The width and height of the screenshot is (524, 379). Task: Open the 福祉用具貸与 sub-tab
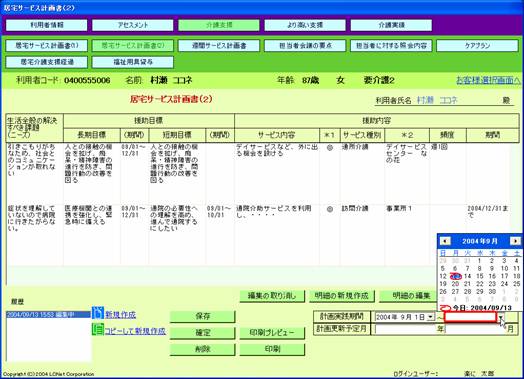[x=133, y=62]
